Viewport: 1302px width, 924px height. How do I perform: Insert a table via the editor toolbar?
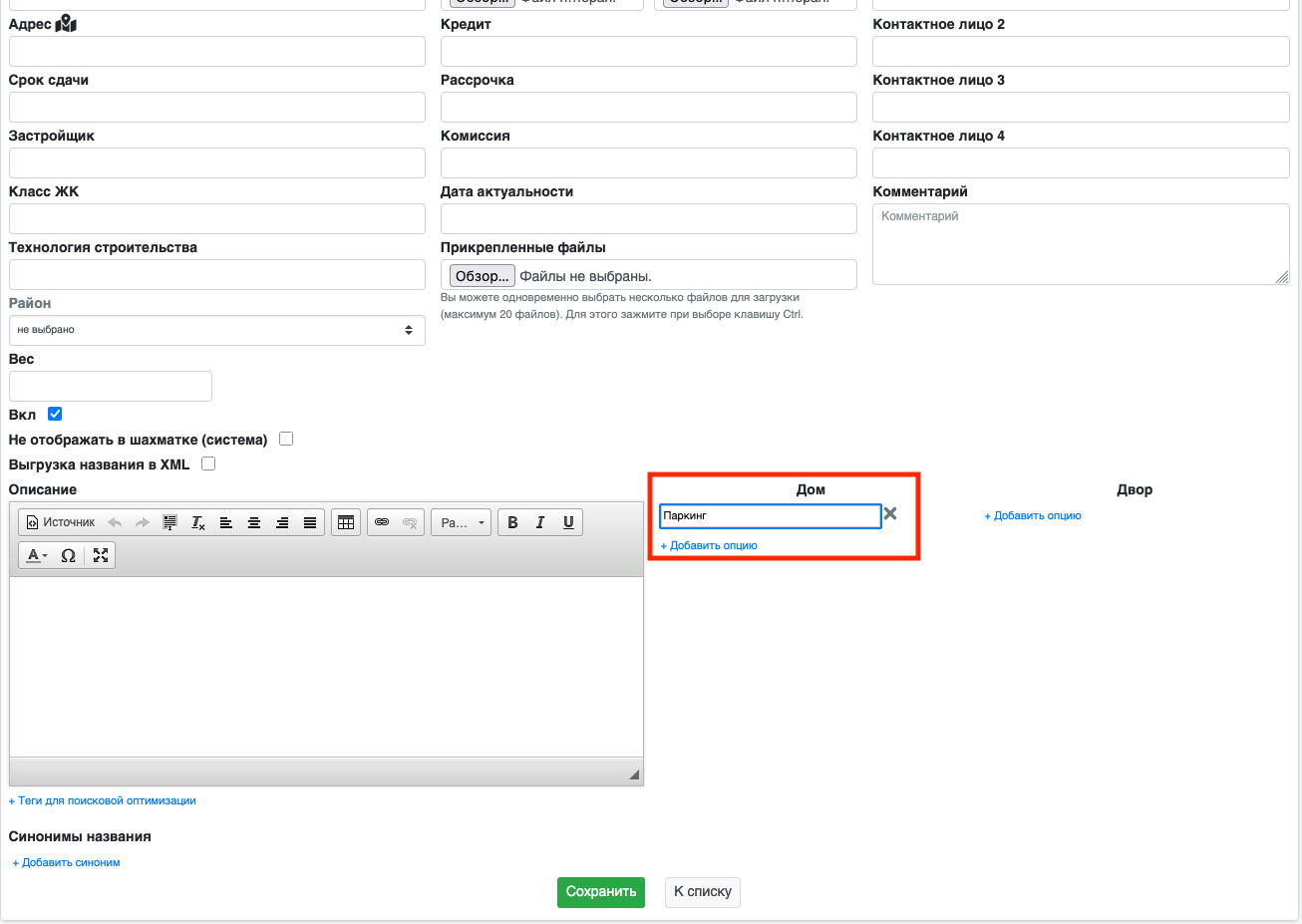(x=346, y=522)
